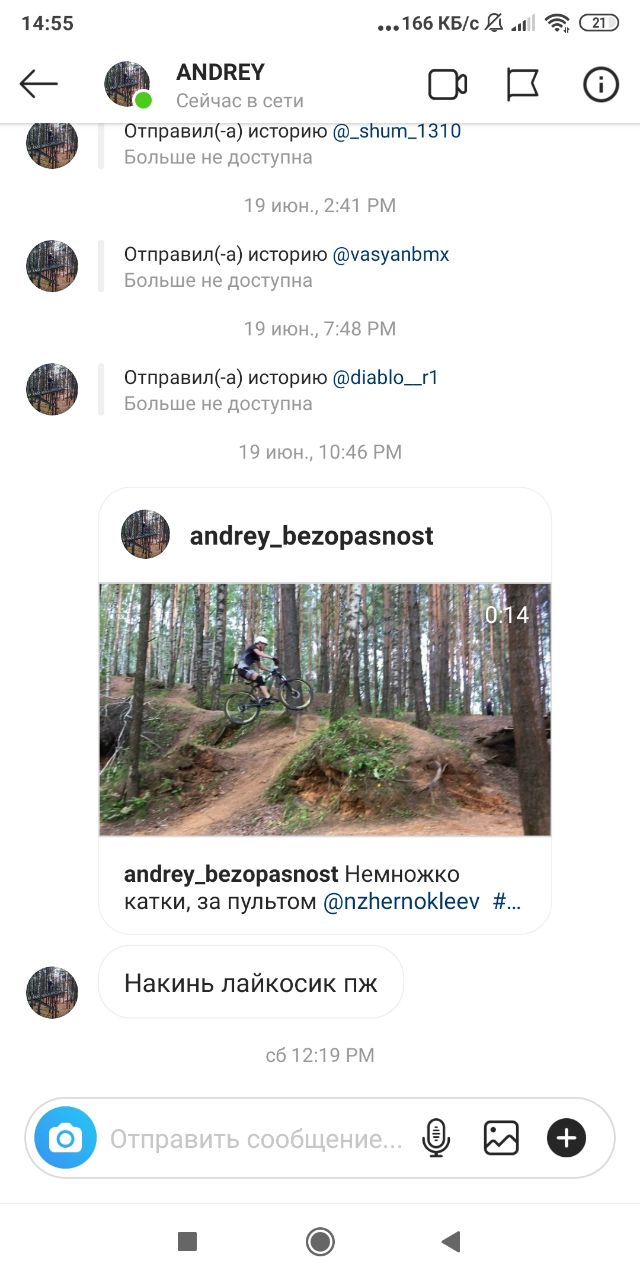Tap the "Накинь лайкосик пж" message bubble
The height and width of the screenshot is (1280, 640).
251,982
